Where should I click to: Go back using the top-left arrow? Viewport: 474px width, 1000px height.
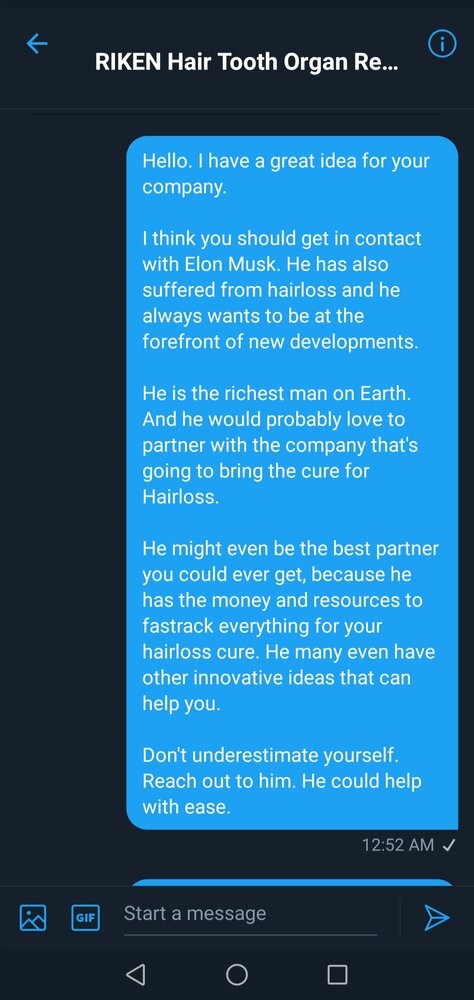click(x=37, y=43)
